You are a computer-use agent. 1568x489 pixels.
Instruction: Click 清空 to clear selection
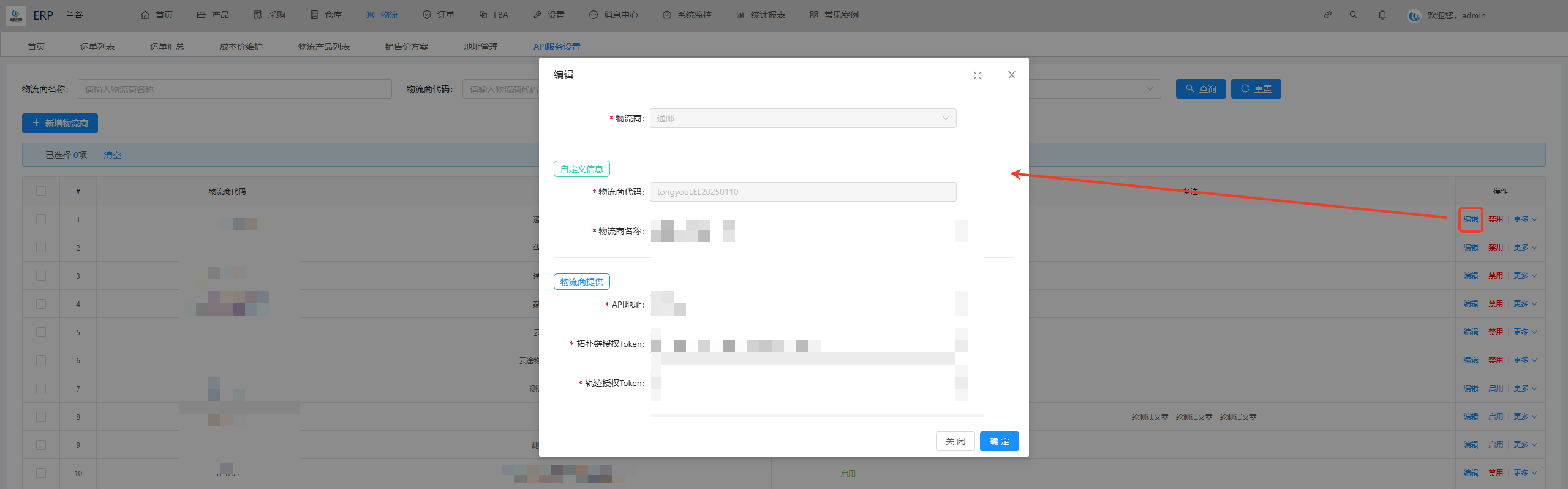coord(112,155)
